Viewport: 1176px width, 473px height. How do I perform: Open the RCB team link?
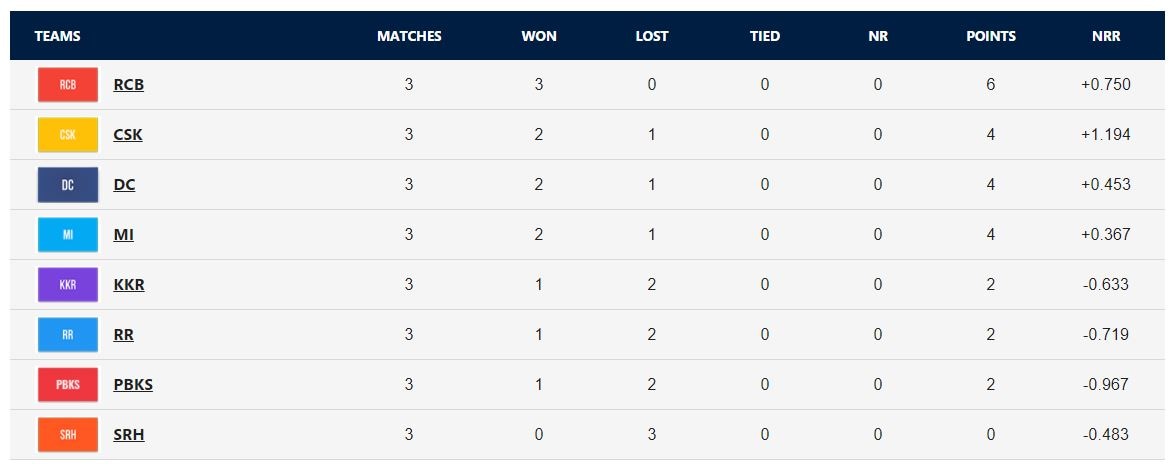pyautogui.click(x=128, y=85)
